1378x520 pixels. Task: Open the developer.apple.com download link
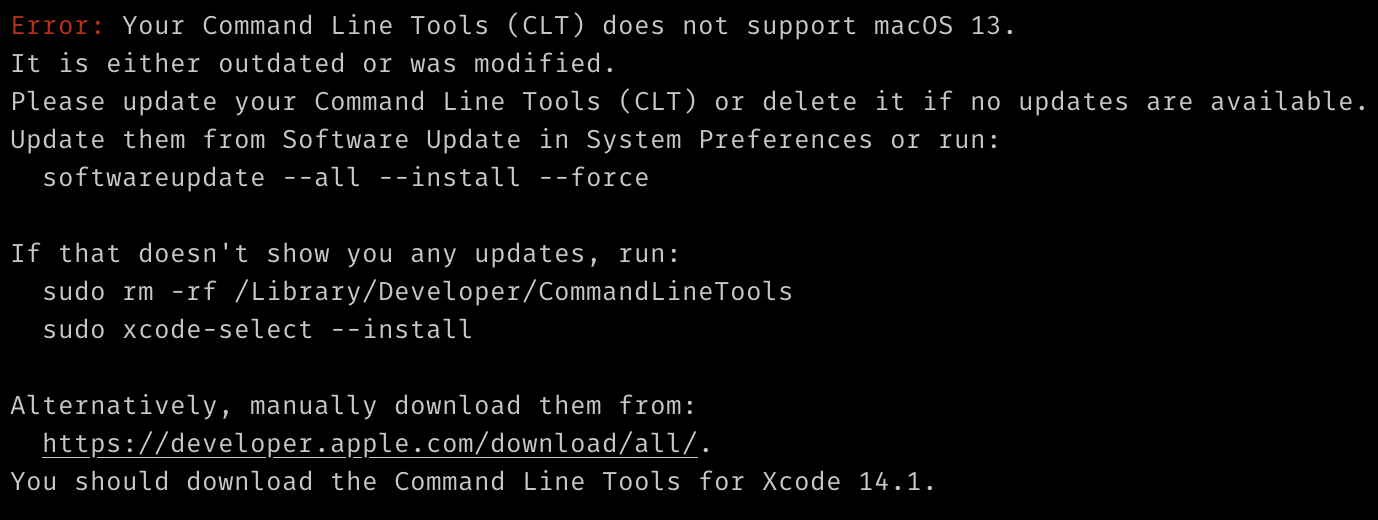369,443
